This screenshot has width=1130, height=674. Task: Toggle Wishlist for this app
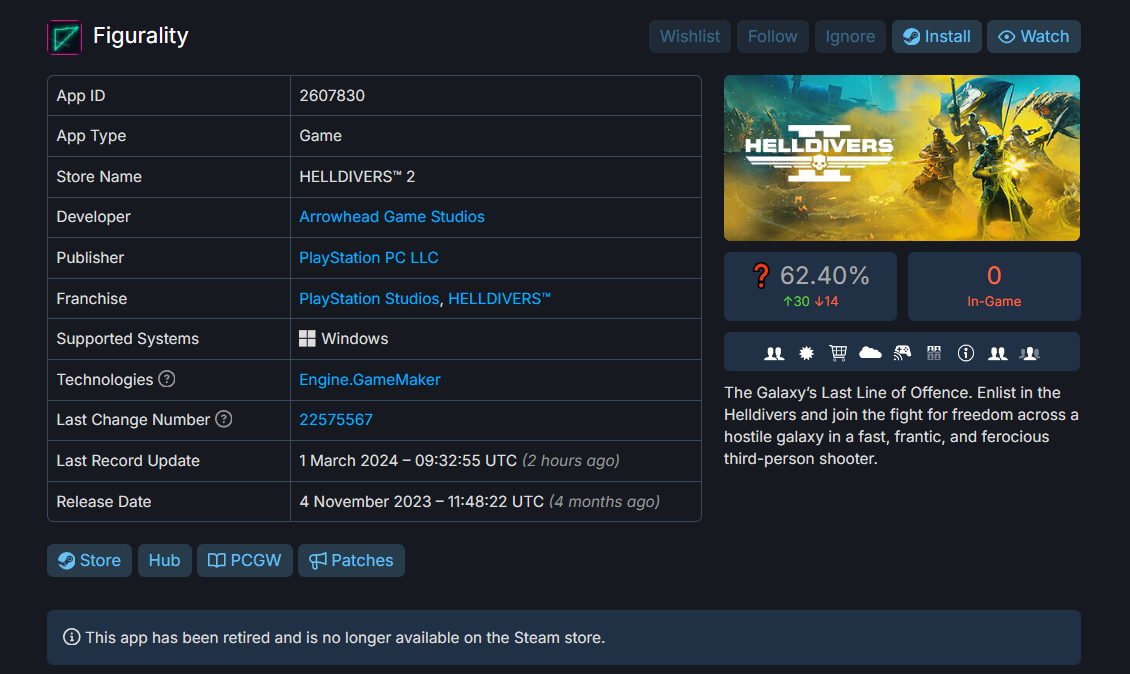coord(690,36)
